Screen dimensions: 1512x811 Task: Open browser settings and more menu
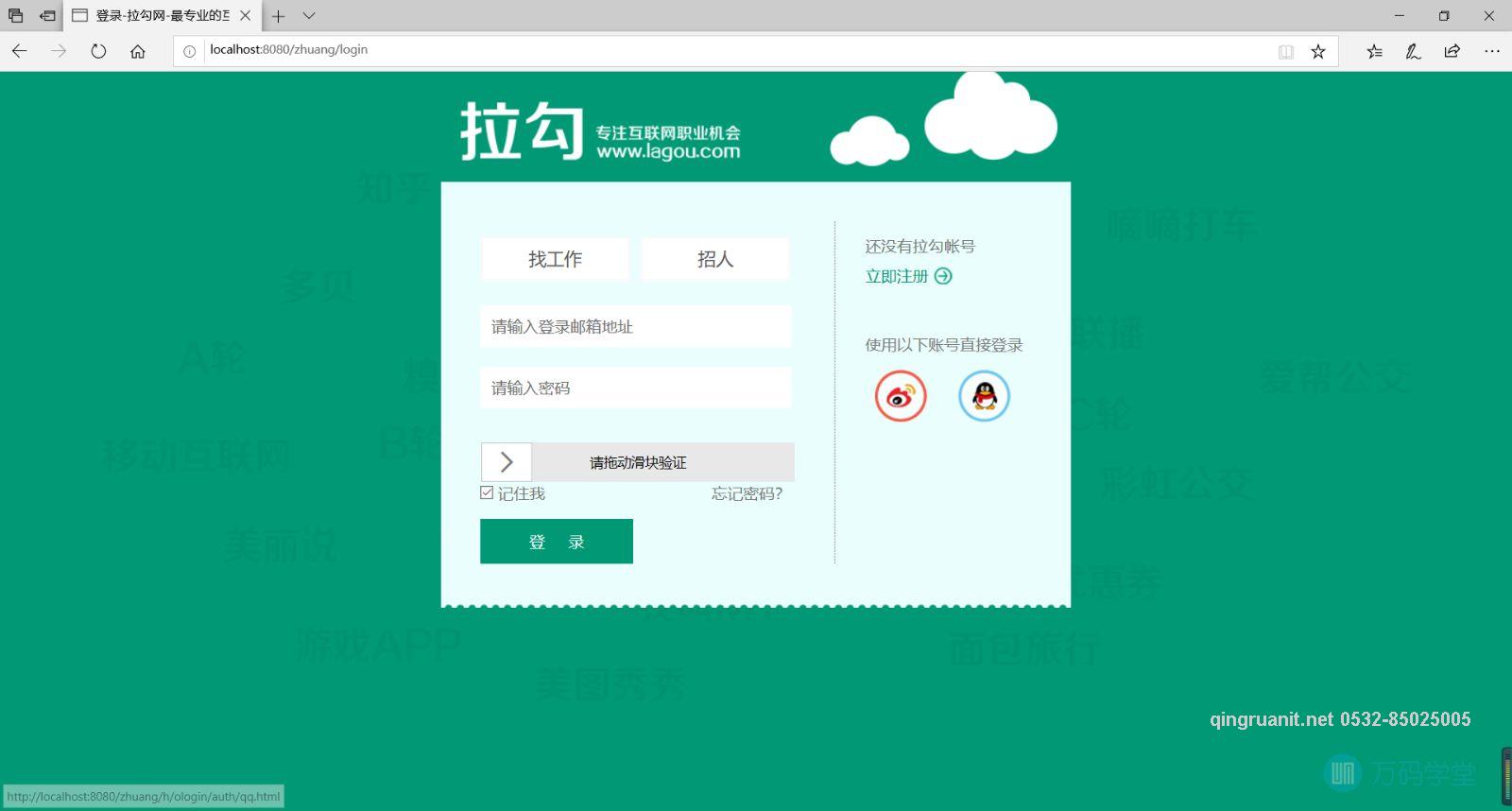[x=1492, y=51]
